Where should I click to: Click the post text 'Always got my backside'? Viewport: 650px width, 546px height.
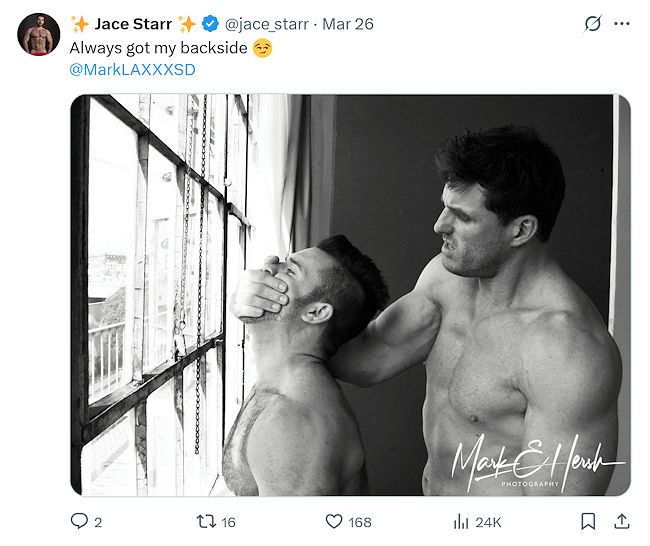coord(158,48)
